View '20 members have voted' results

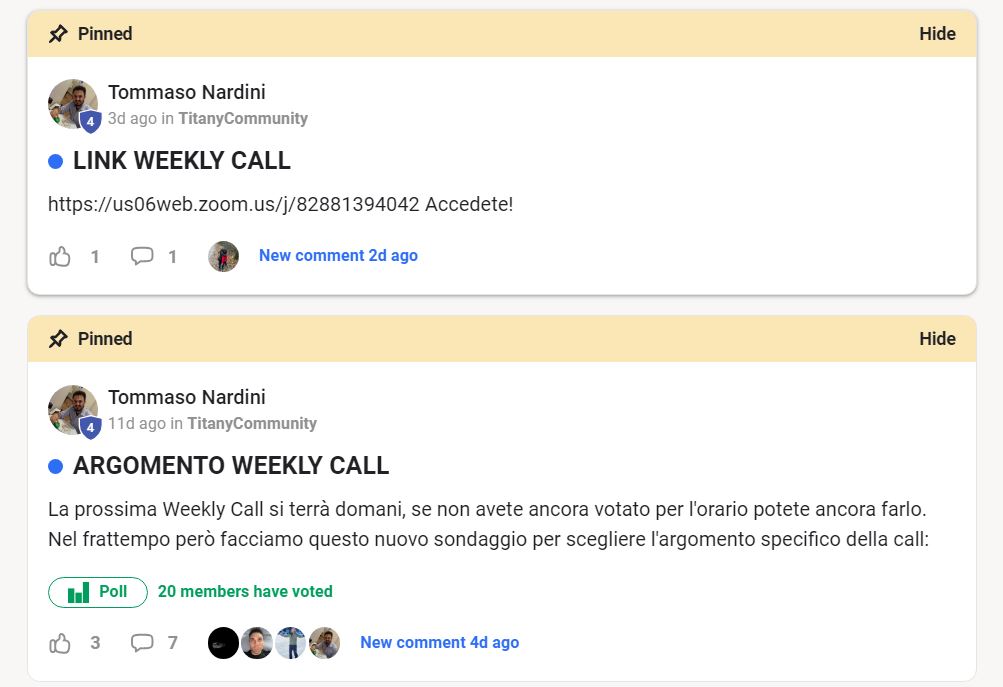click(x=245, y=592)
